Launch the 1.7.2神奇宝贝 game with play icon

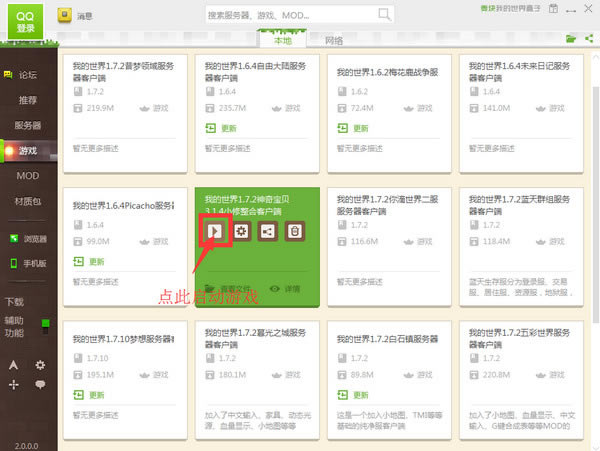click(214, 231)
